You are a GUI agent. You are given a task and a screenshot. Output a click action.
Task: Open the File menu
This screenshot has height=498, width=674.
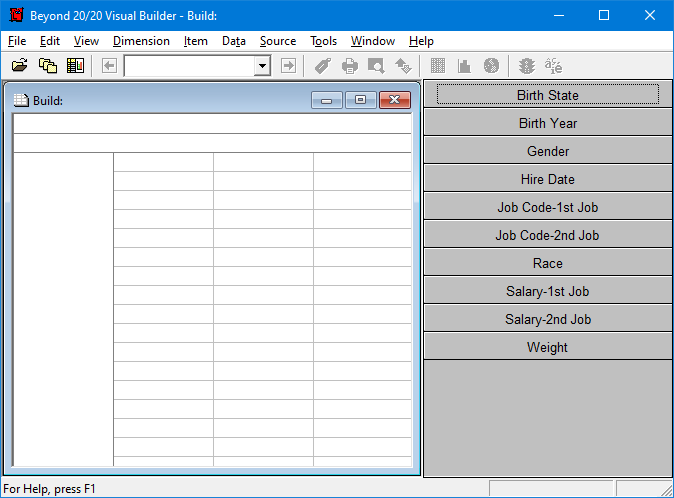(17, 41)
